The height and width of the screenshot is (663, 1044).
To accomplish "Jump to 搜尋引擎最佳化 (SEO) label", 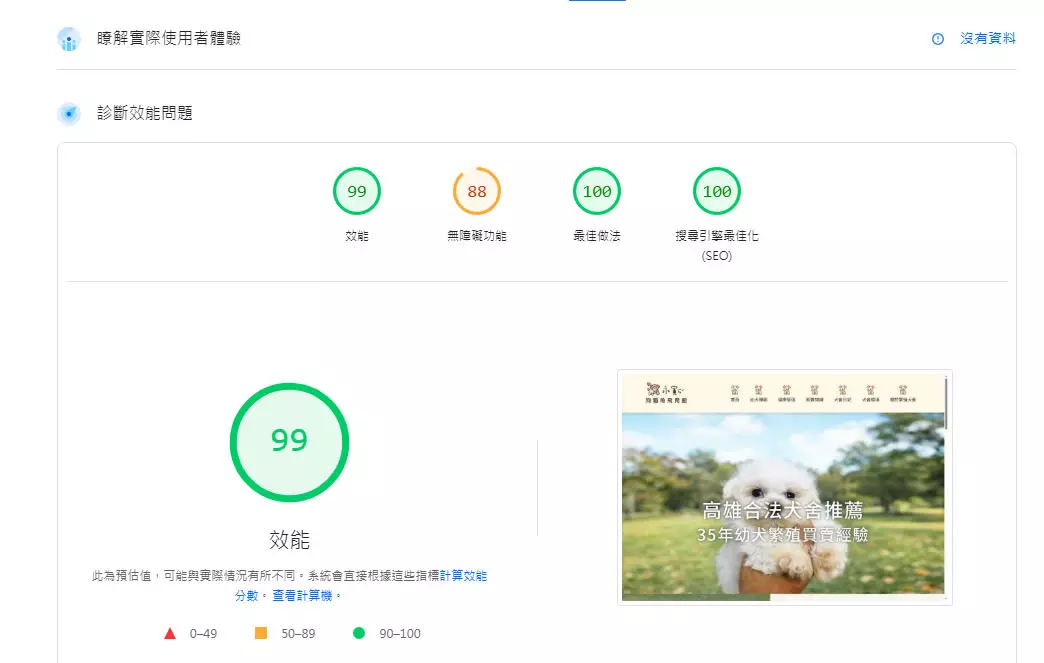I will [x=717, y=245].
